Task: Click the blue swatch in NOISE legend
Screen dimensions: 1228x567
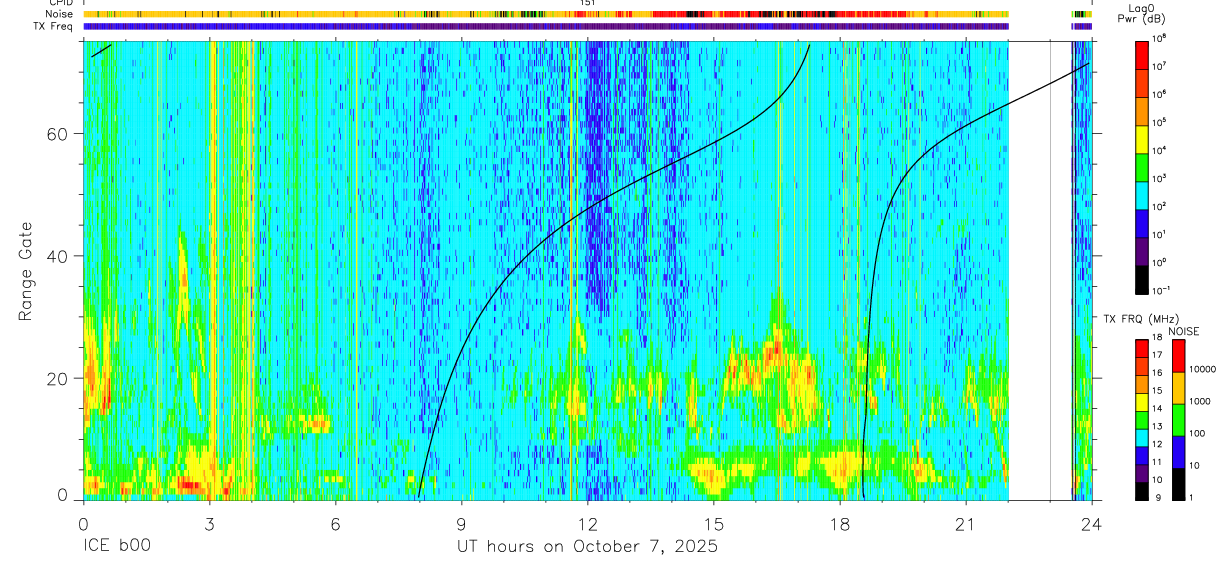Action: [1179, 452]
